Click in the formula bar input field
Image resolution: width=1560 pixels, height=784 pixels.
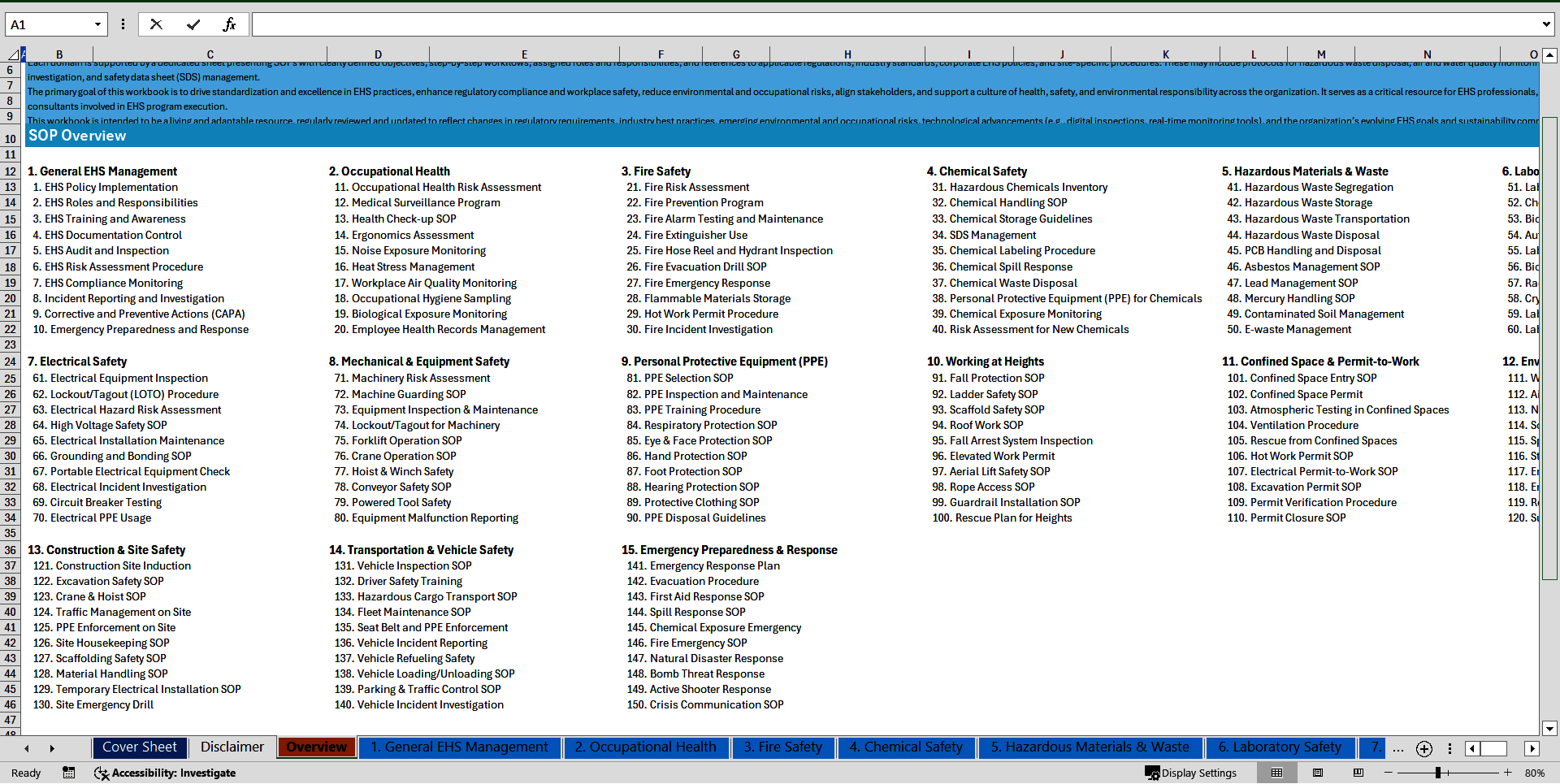coord(894,24)
